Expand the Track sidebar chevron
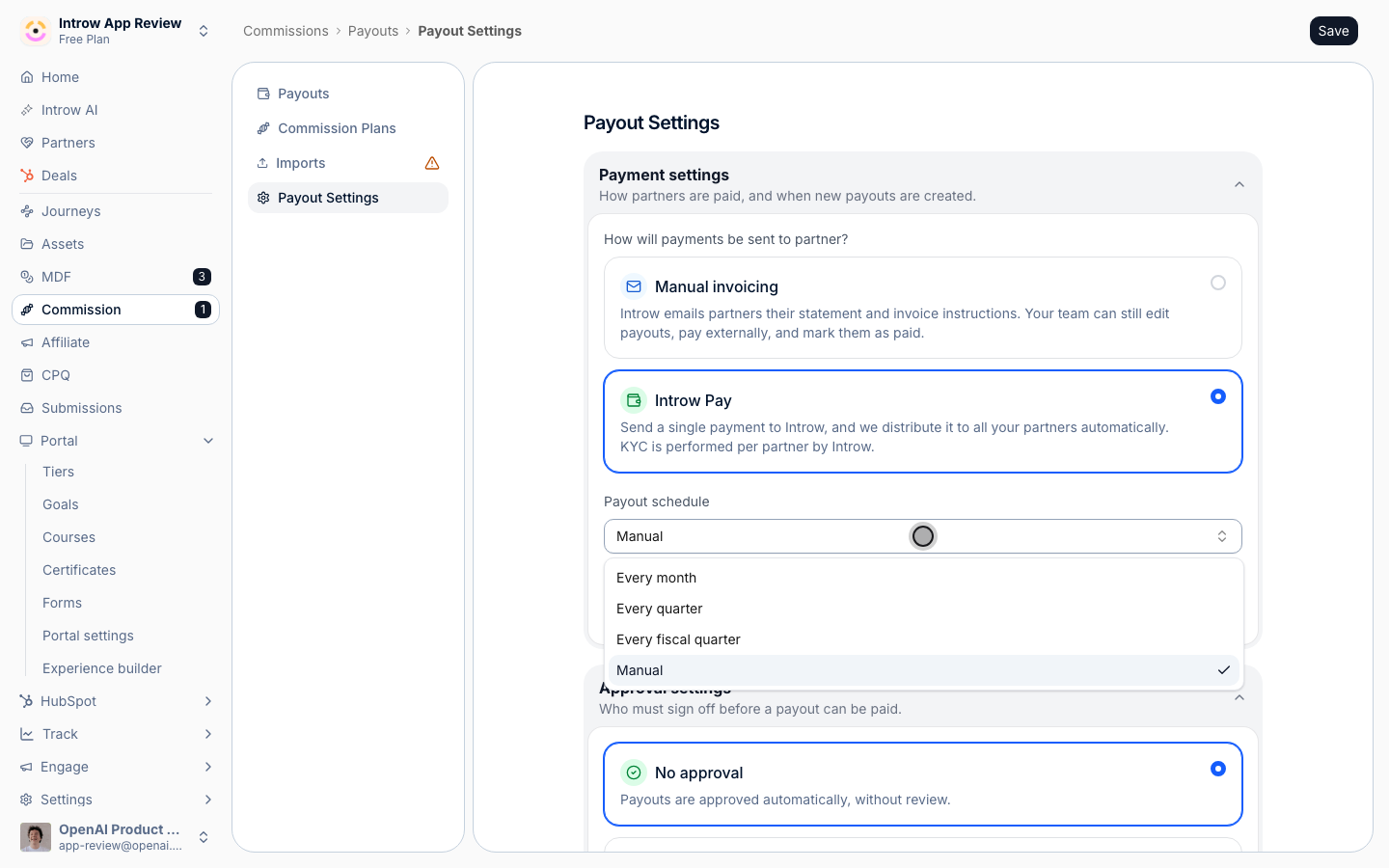This screenshot has width=1389, height=868. [x=208, y=734]
